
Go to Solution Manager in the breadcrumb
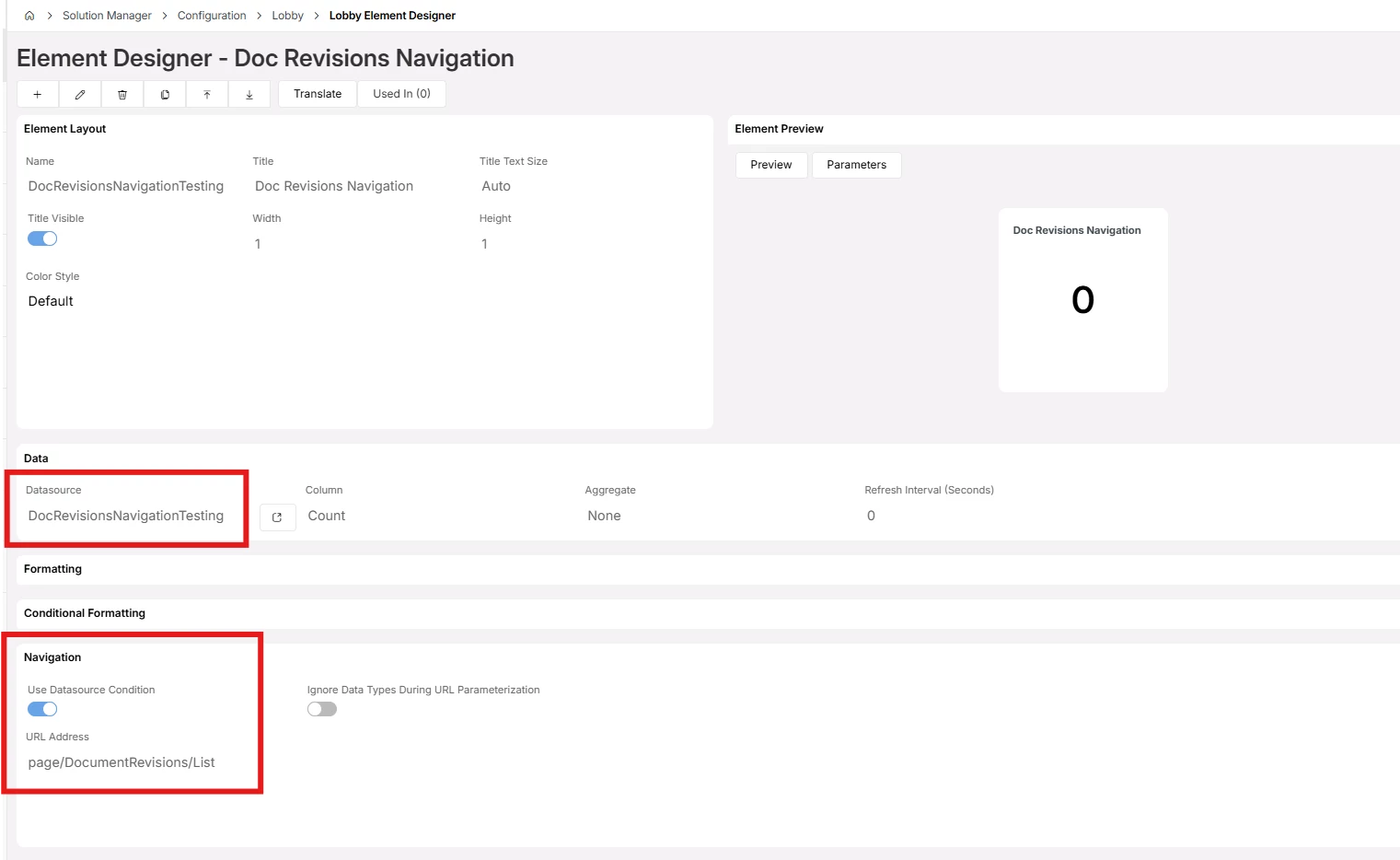coord(107,16)
